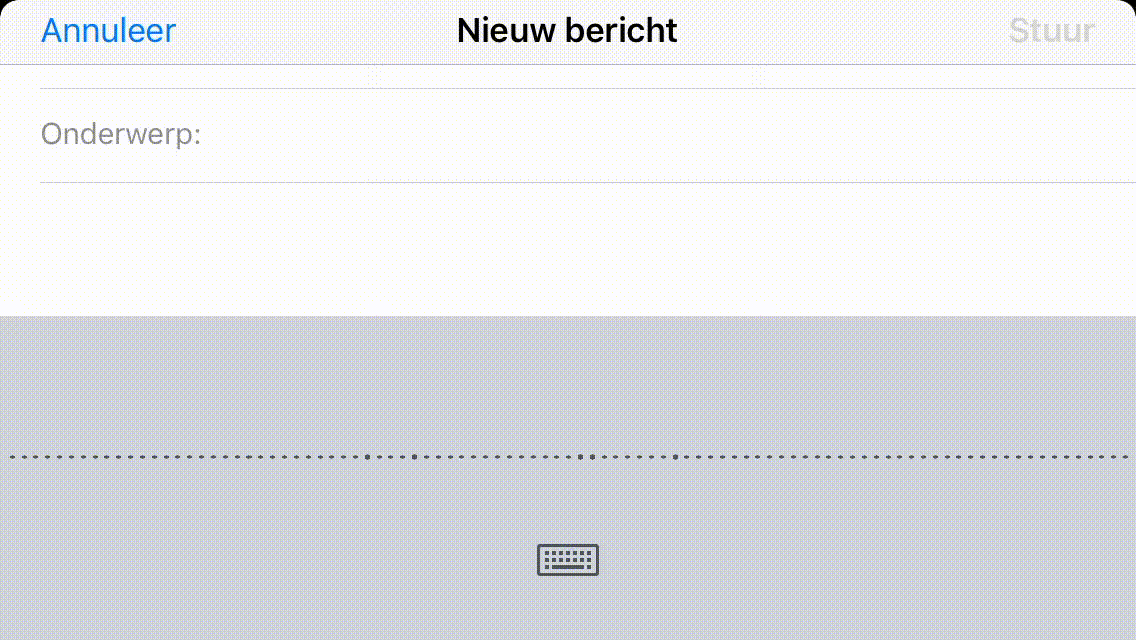The height and width of the screenshot is (640, 1136).
Task: Stop dictation using the keyboard glyph
Action: [x=567, y=560]
